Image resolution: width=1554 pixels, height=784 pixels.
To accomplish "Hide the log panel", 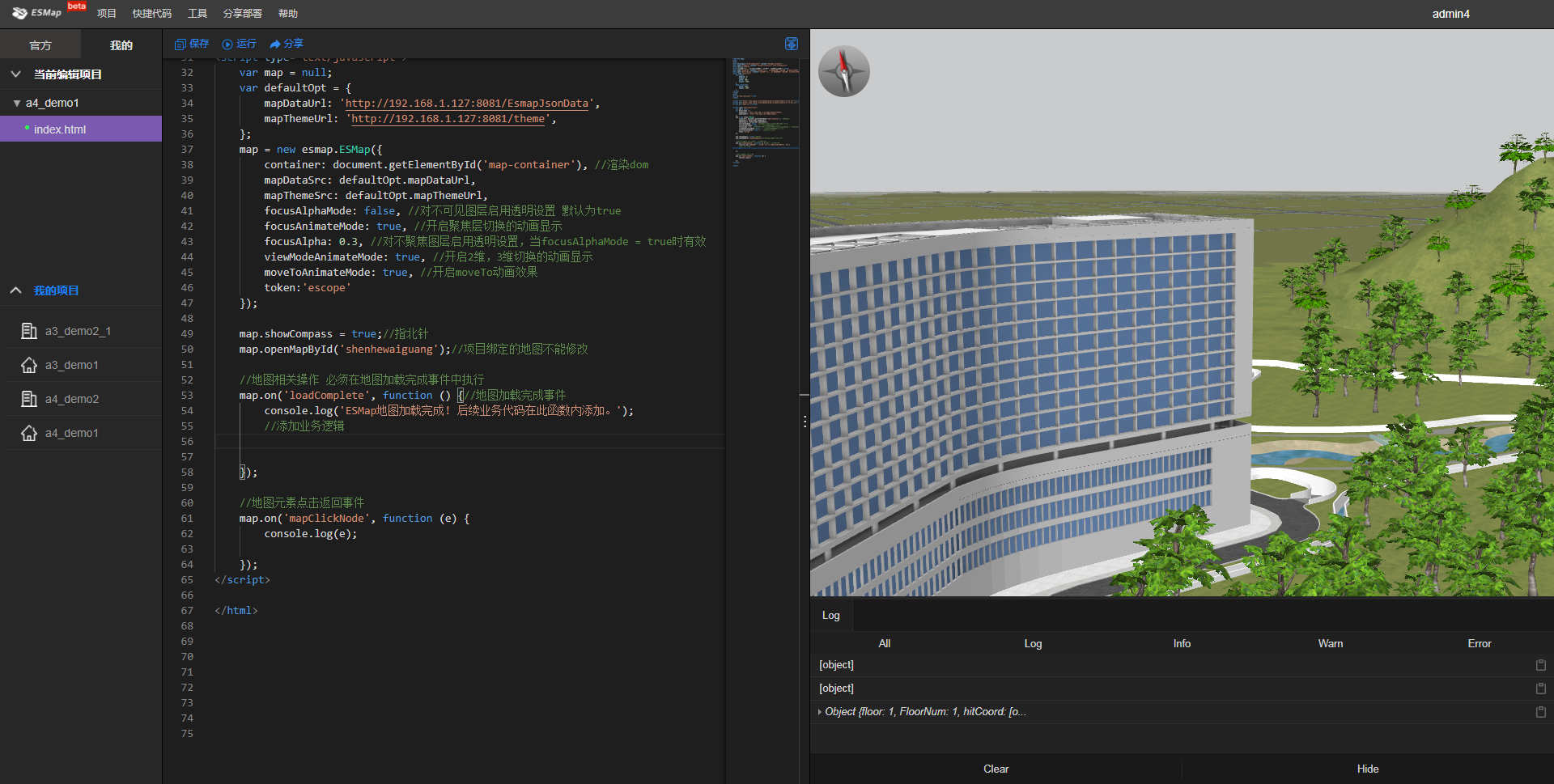I will tap(1368, 769).
